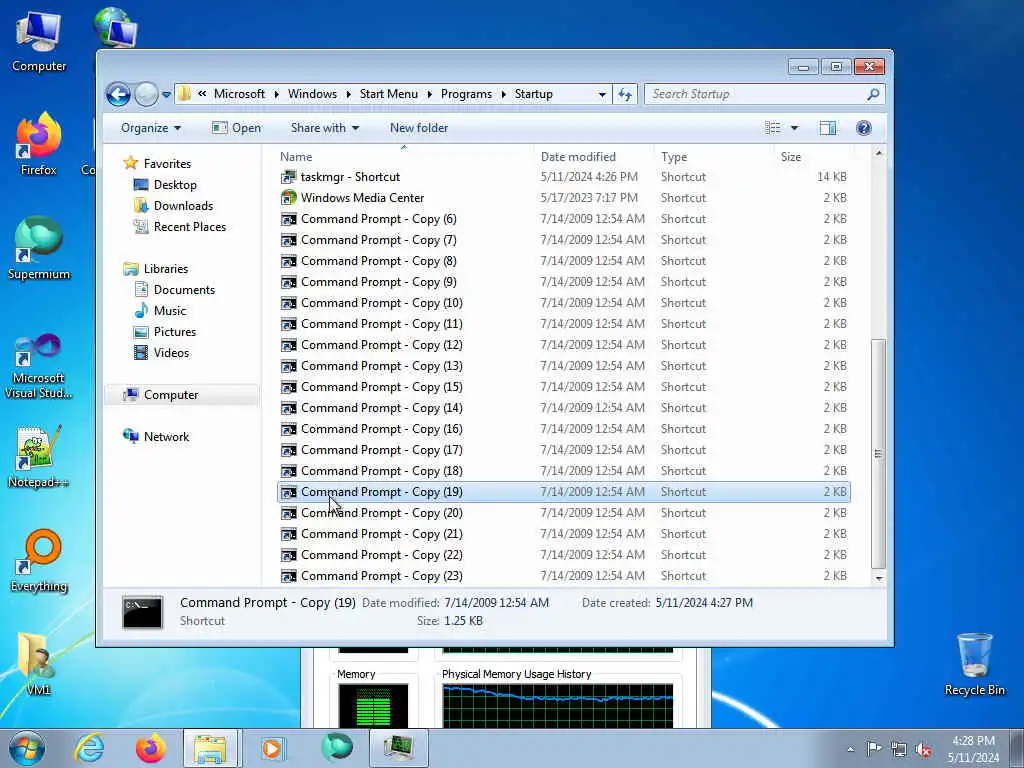
Task: Open address bar history dropdown arrow
Action: (x=602, y=94)
